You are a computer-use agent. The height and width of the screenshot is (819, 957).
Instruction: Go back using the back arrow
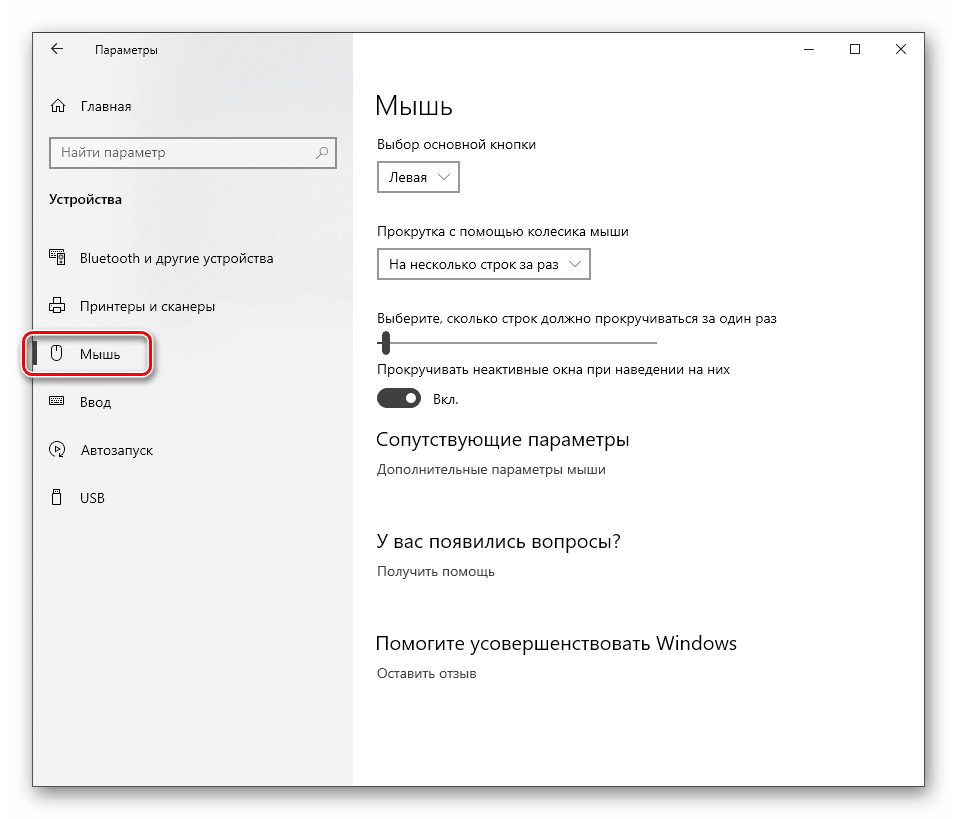pos(57,49)
